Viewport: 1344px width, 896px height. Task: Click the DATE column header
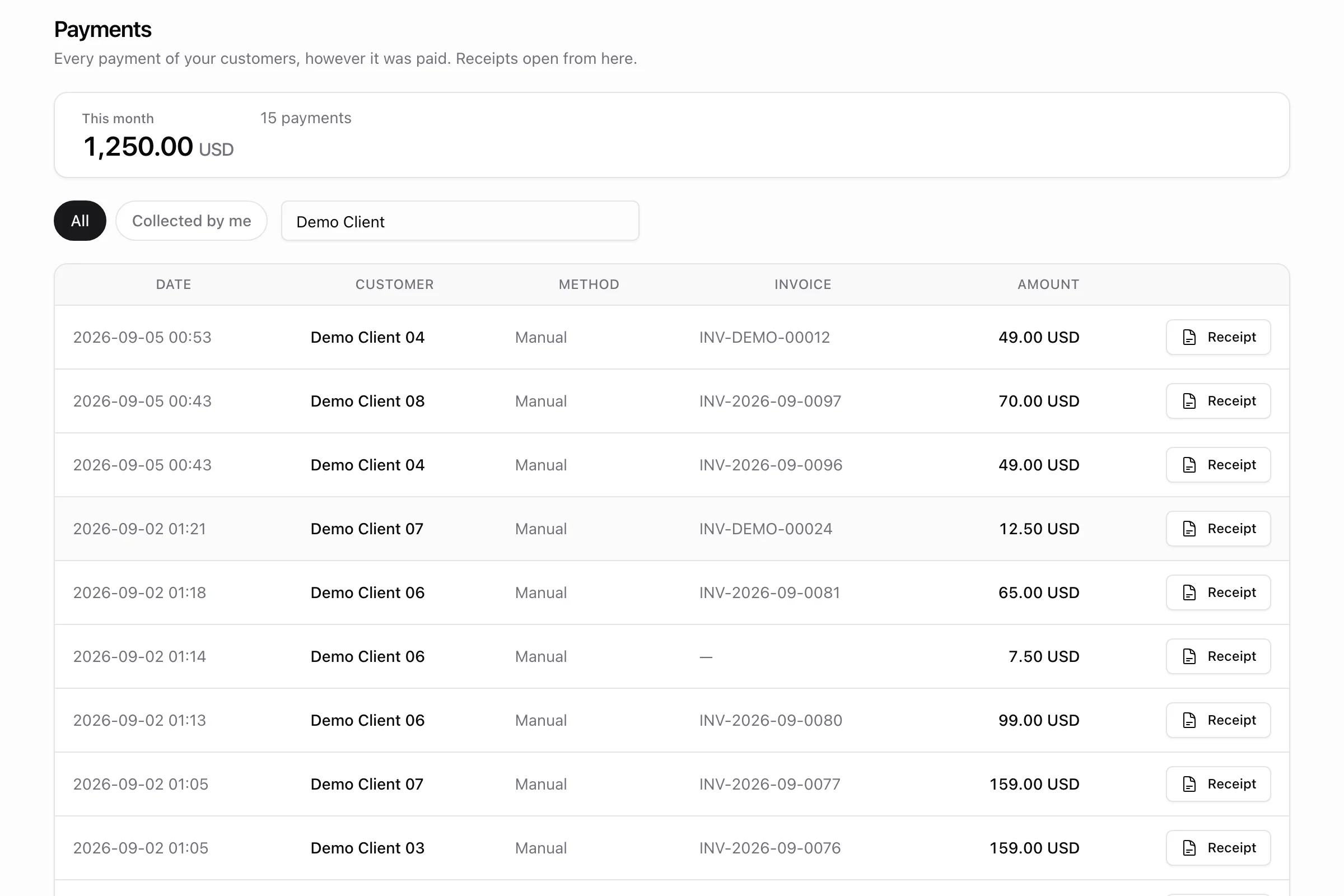[174, 284]
